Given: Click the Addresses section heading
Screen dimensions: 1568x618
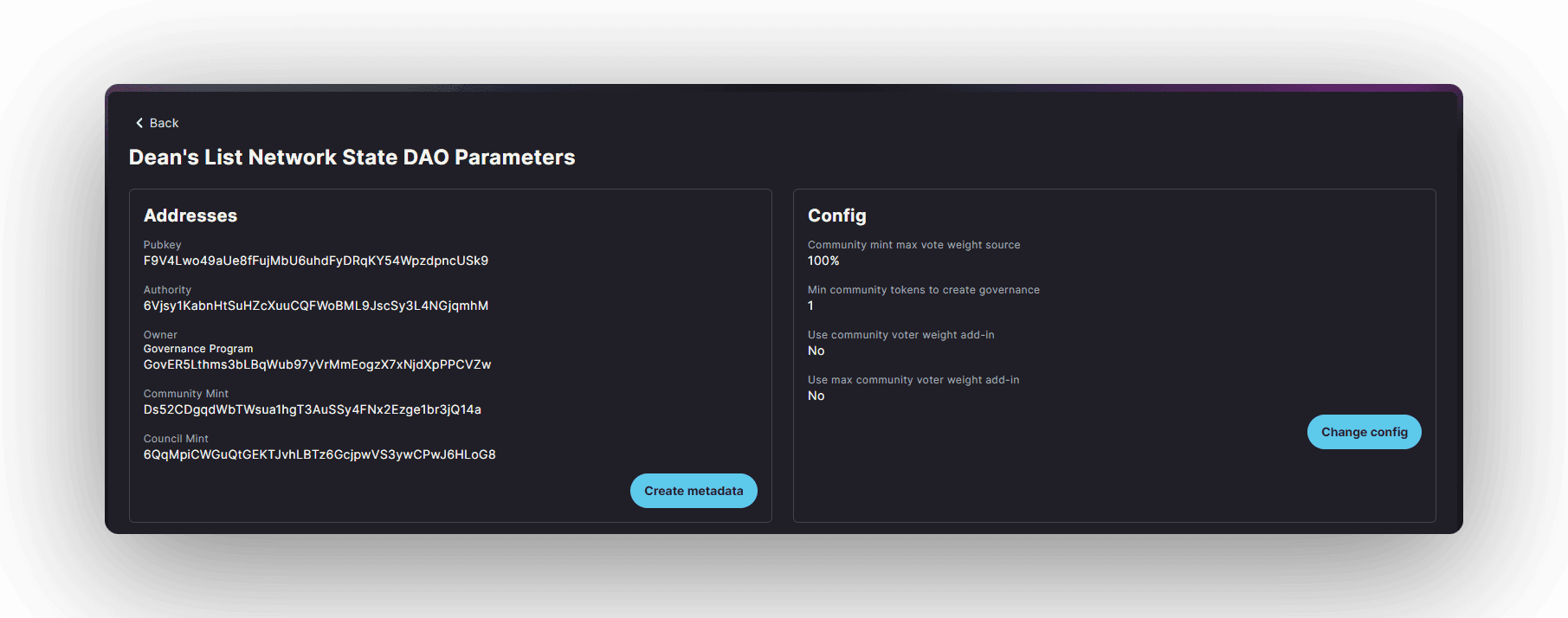Looking at the screenshot, I should pos(190,216).
